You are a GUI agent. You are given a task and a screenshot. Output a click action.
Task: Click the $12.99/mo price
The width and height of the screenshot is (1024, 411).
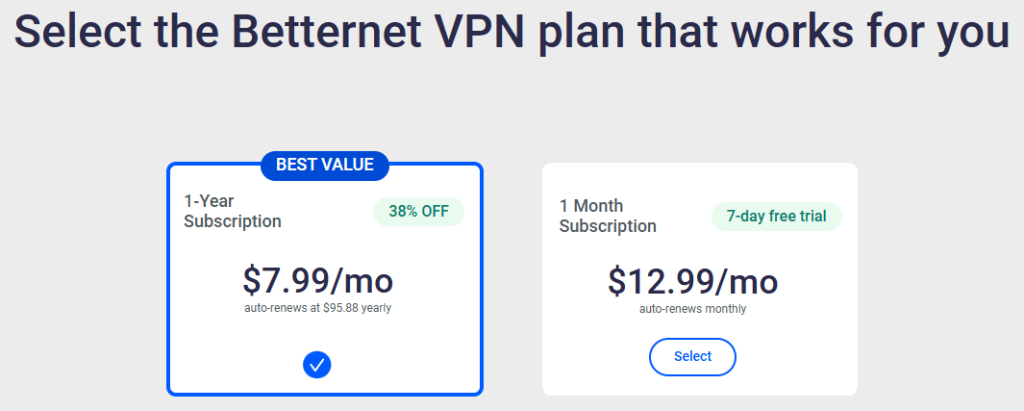click(692, 281)
